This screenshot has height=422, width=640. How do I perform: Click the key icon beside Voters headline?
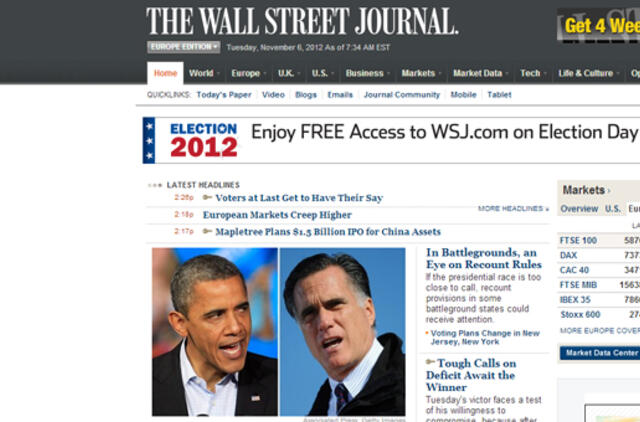pyautogui.click(x=207, y=198)
